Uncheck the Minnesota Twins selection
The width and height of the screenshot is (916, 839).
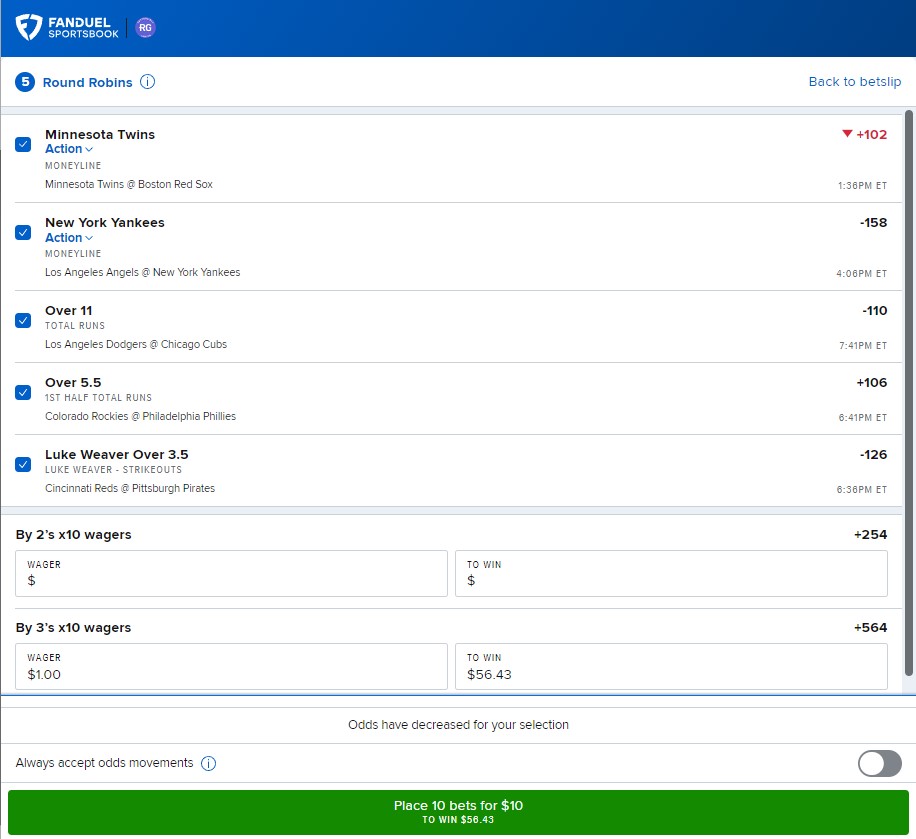(23, 144)
